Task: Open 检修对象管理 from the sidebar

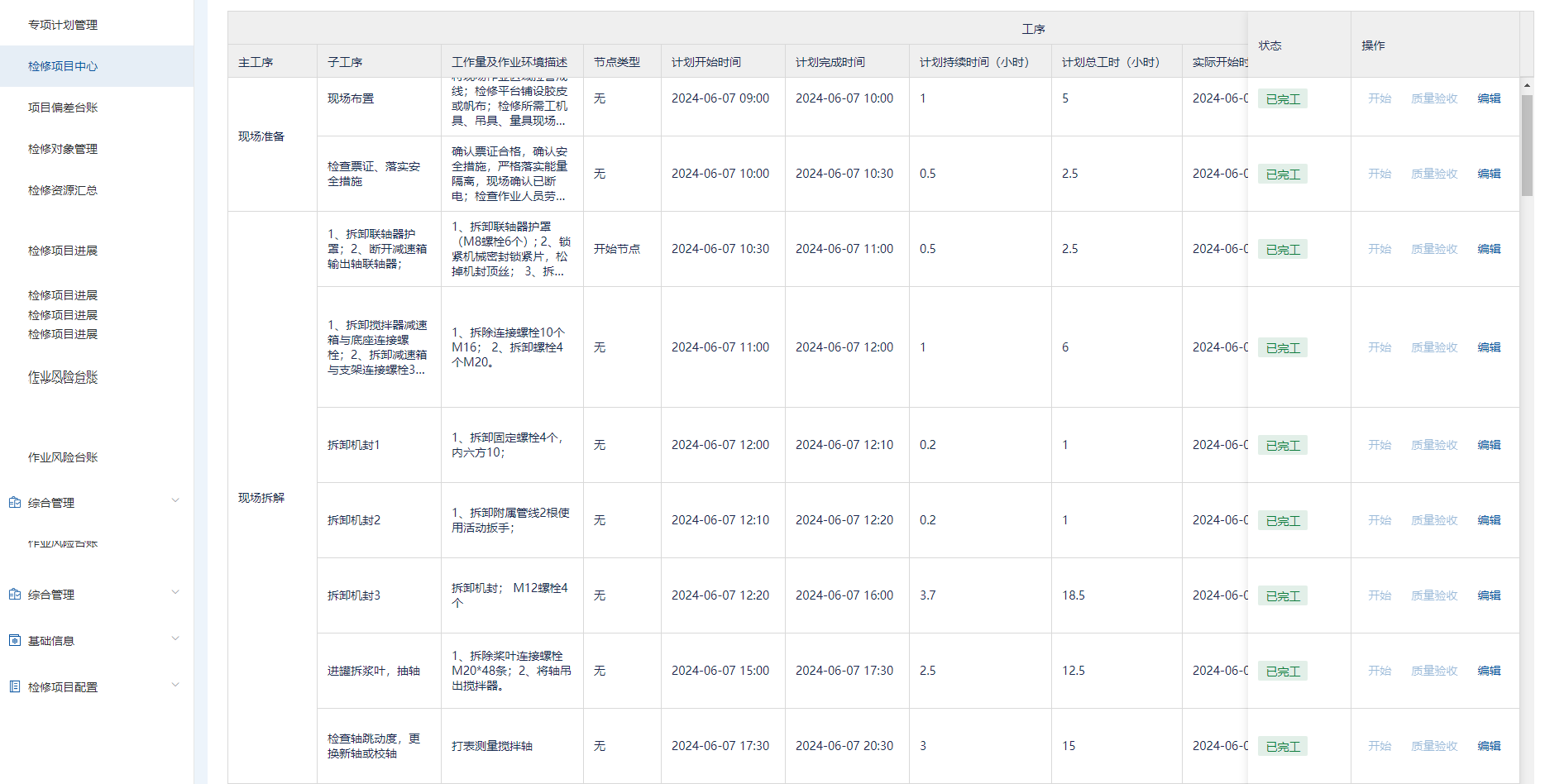Action: [x=63, y=149]
